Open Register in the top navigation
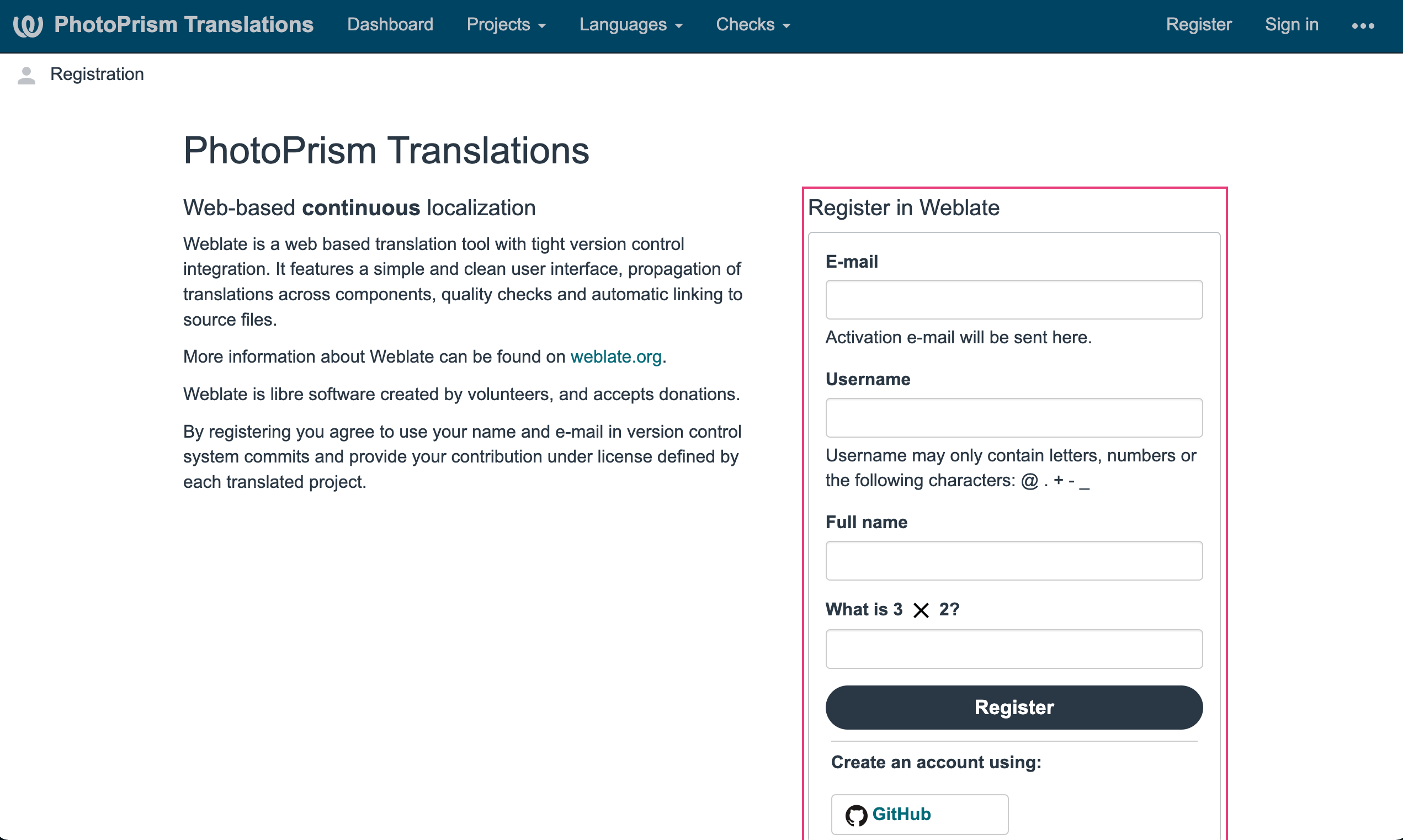The height and width of the screenshot is (840, 1403). point(1198,25)
